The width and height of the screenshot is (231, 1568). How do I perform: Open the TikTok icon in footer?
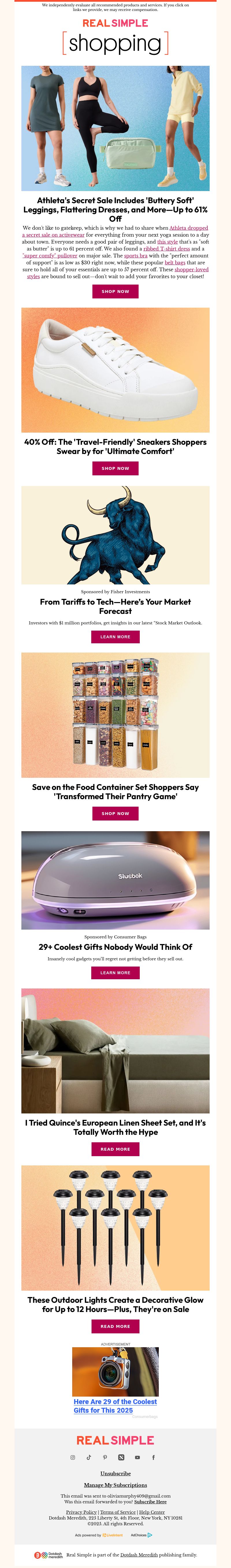88,1458
